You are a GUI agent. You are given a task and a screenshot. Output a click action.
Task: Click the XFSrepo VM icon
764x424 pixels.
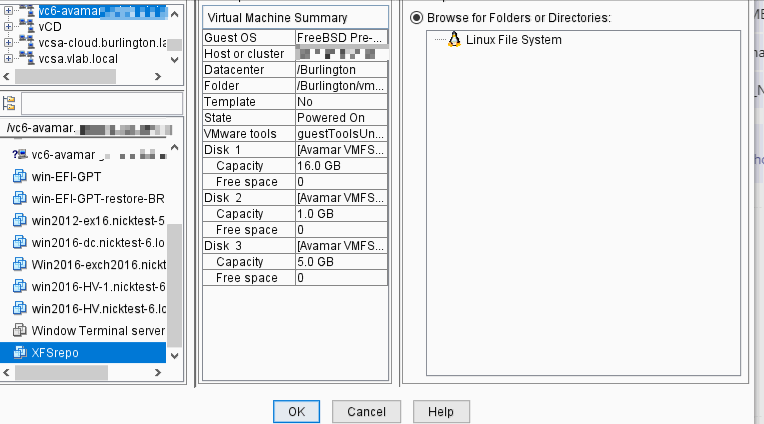coord(19,352)
